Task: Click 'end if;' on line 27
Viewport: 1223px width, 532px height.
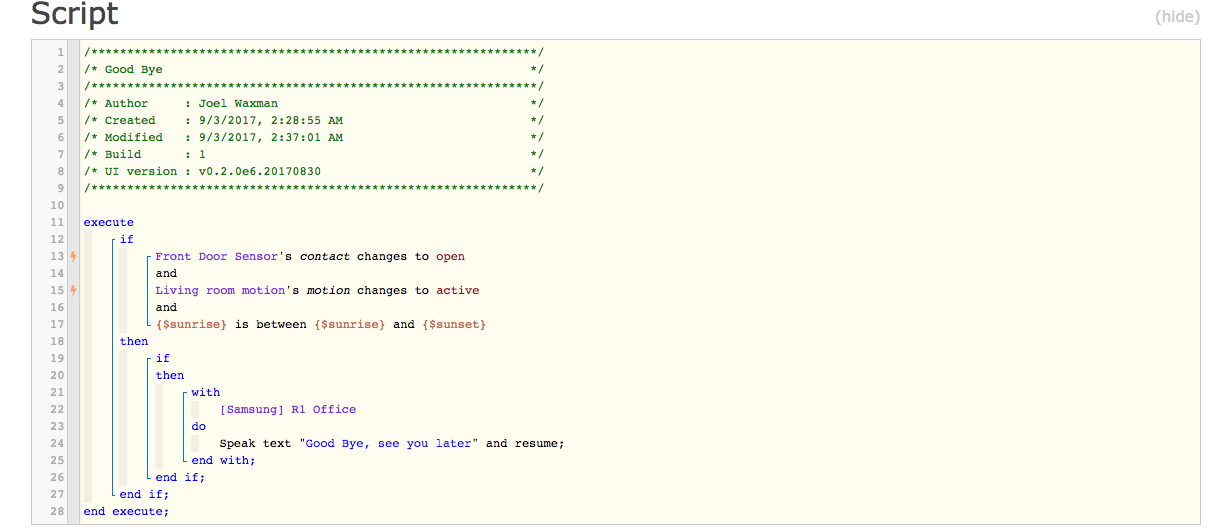Action: (144, 494)
